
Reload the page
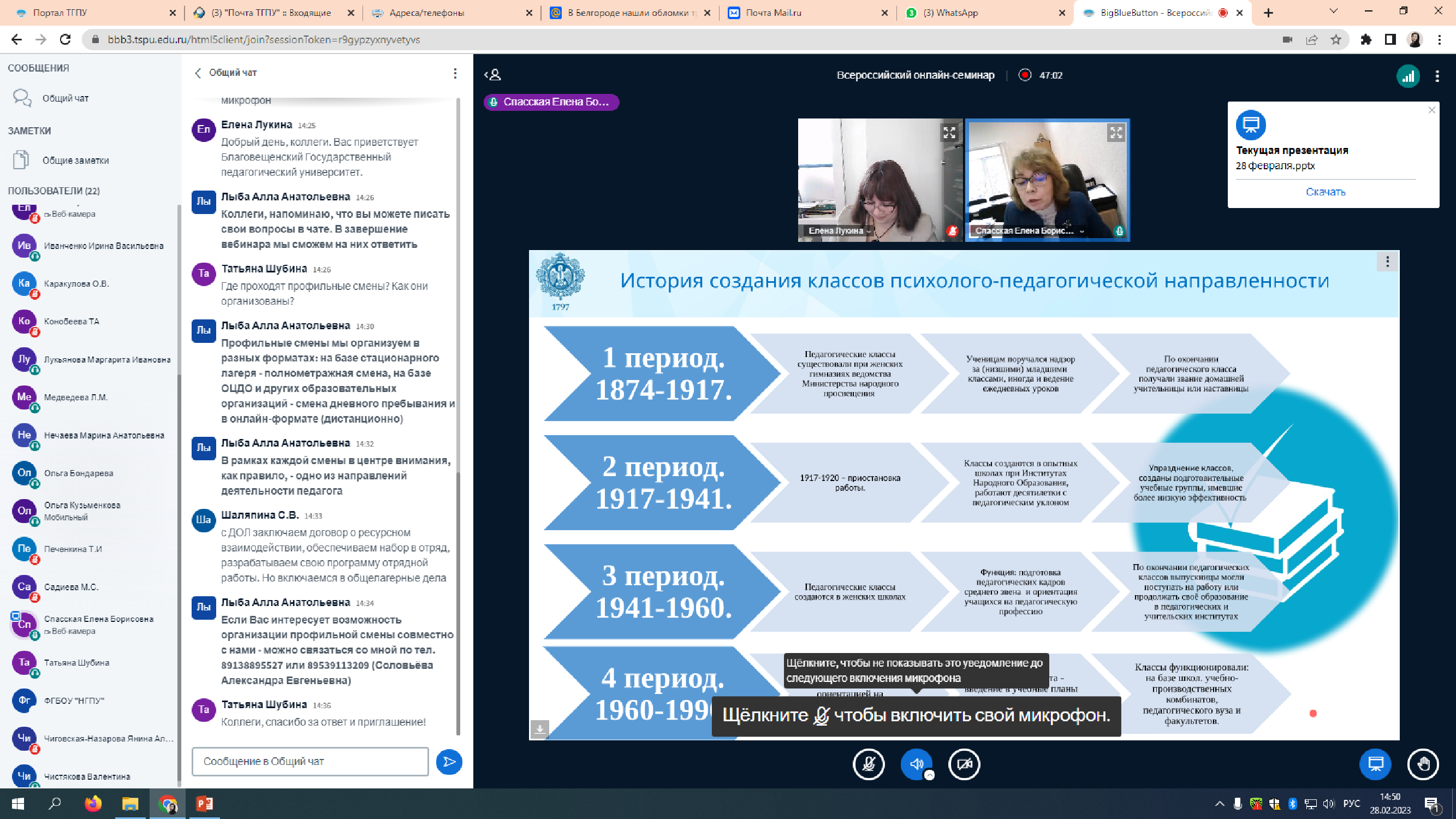(65, 39)
